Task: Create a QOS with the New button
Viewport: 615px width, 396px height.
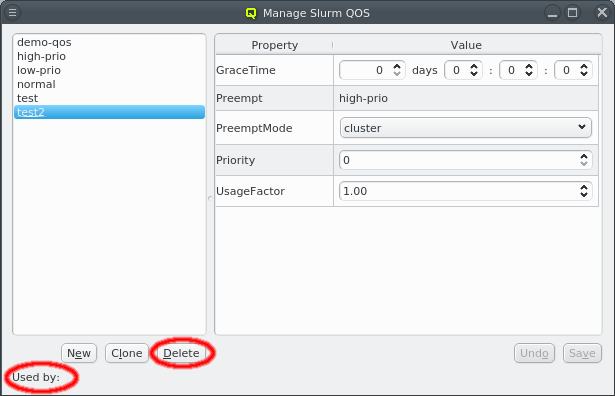Action: (x=79, y=353)
